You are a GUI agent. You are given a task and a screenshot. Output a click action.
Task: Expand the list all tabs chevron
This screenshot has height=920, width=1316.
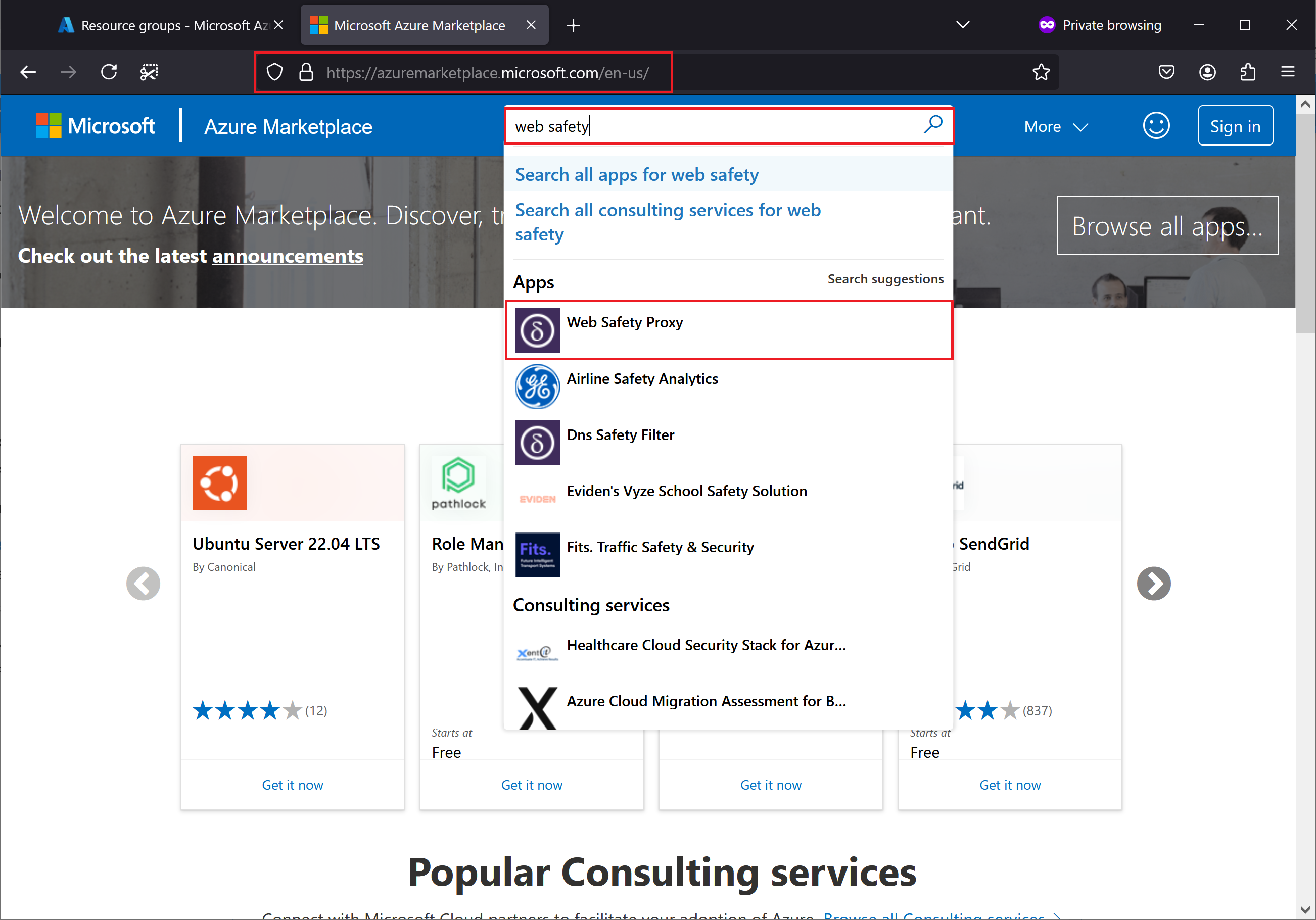click(x=963, y=25)
